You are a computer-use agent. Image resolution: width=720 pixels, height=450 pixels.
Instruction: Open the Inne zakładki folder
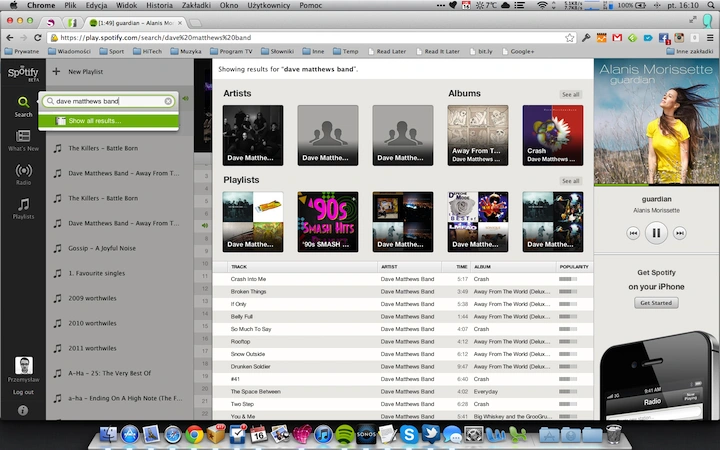coord(690,51)
